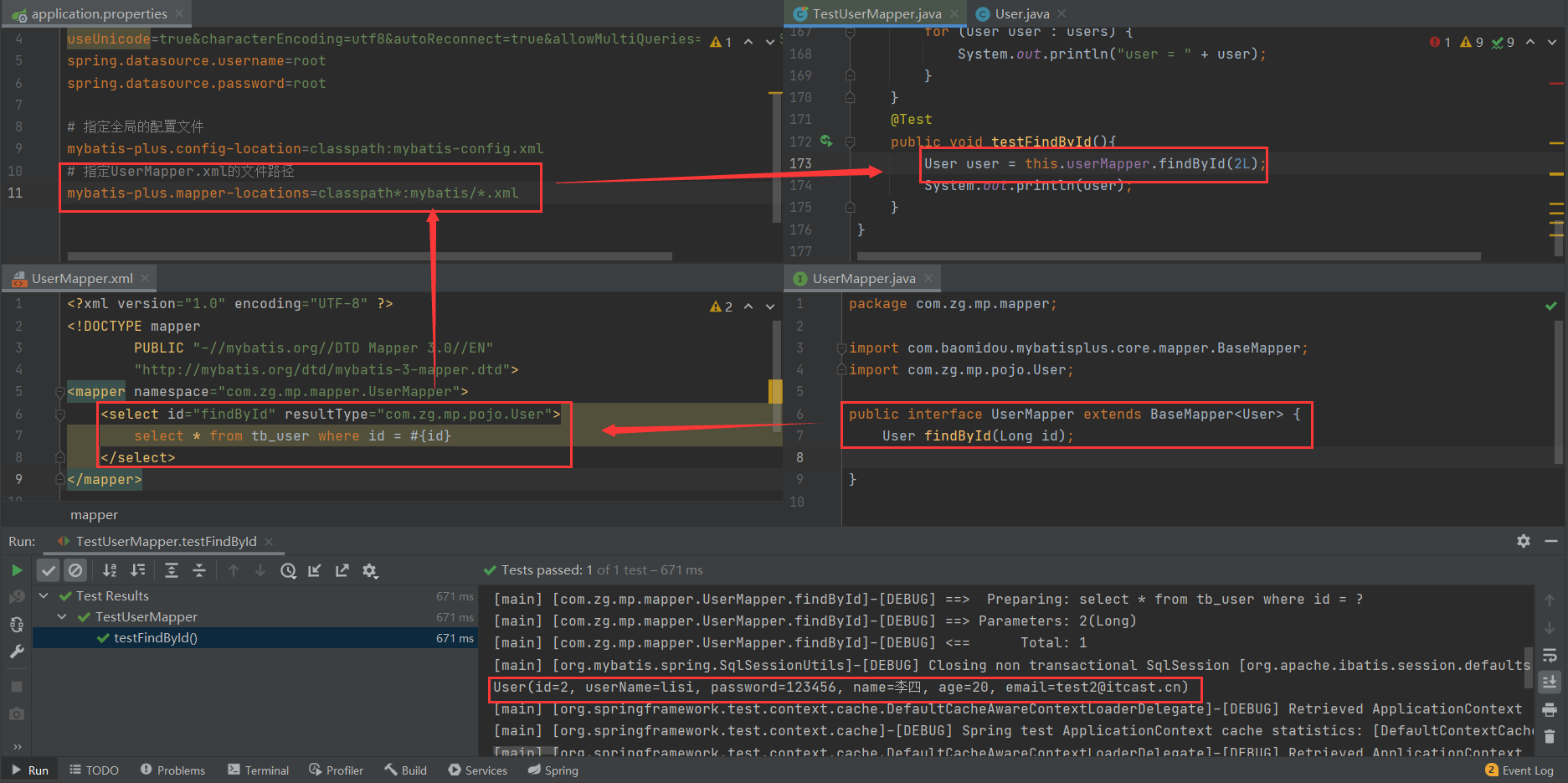Open test history clock icon
This screenshot has width=1568, height=783.
(288, 570)
